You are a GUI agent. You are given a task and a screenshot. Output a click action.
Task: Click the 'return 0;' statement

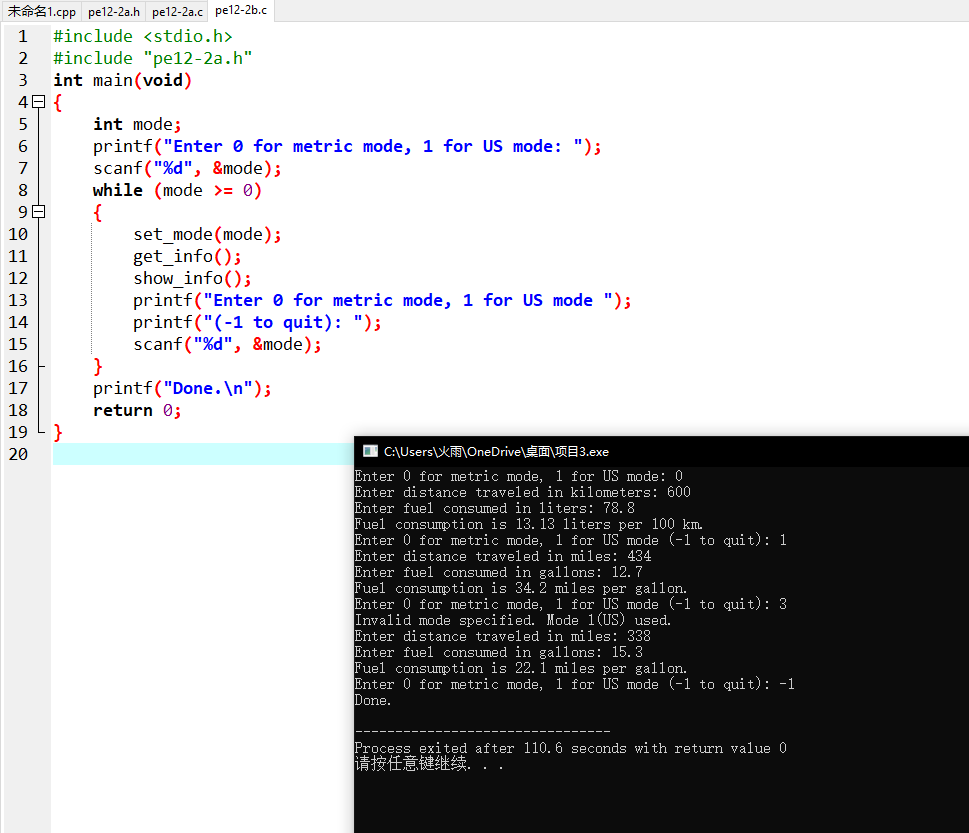(137, 410)
